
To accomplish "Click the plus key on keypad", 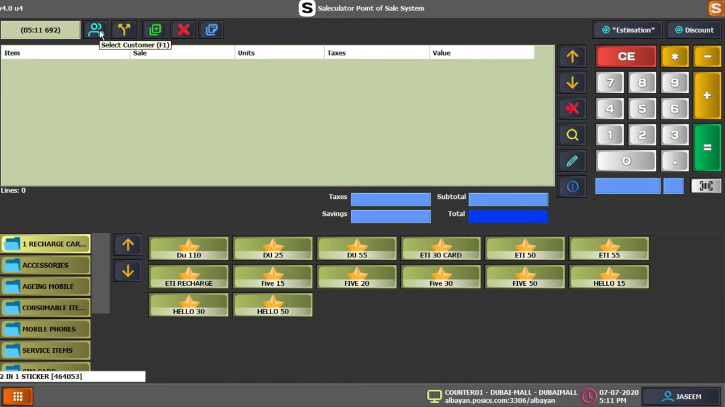I will (x=707, y=96).
